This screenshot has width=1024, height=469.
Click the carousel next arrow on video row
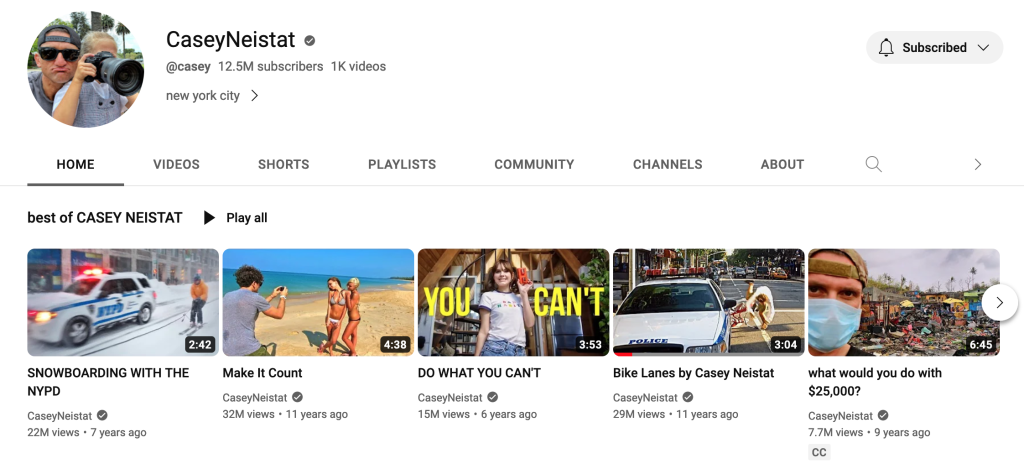(999, 302)
